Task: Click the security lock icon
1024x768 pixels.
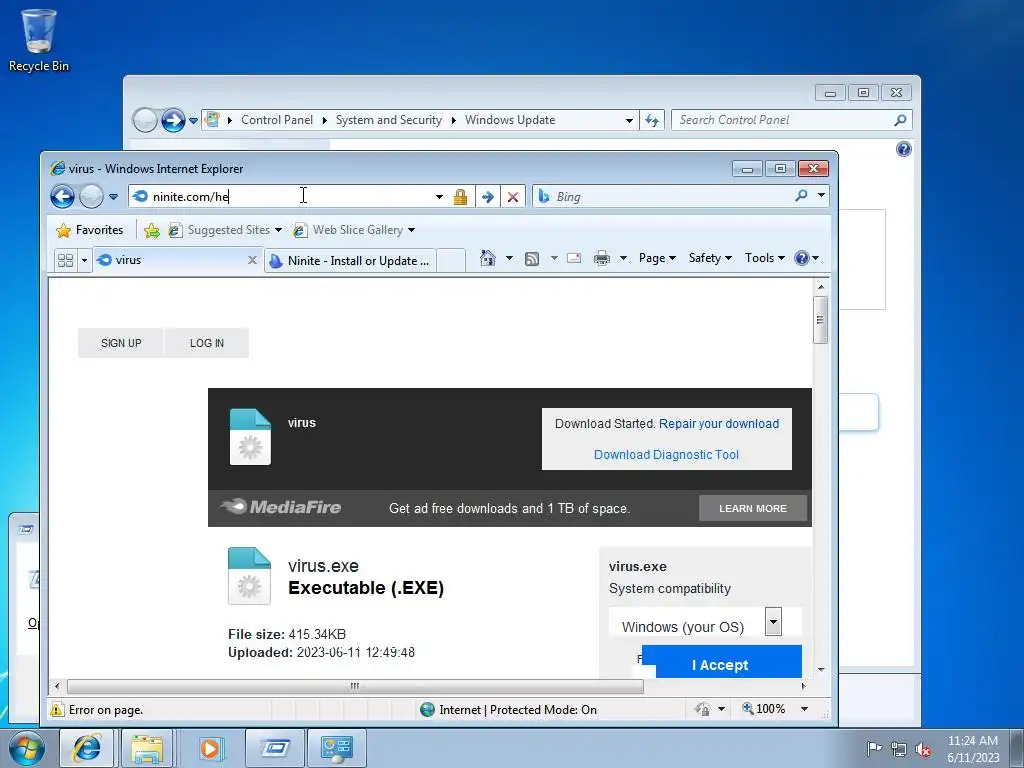Action: pyautogui.click(x=460, y=197)
